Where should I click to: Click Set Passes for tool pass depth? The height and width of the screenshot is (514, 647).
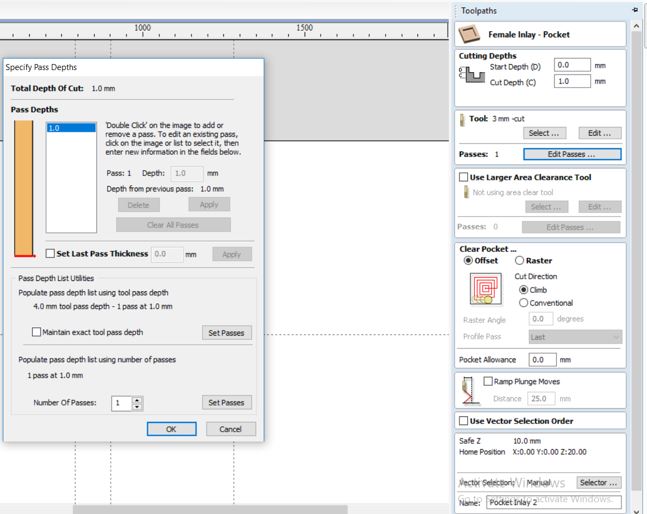227,332
